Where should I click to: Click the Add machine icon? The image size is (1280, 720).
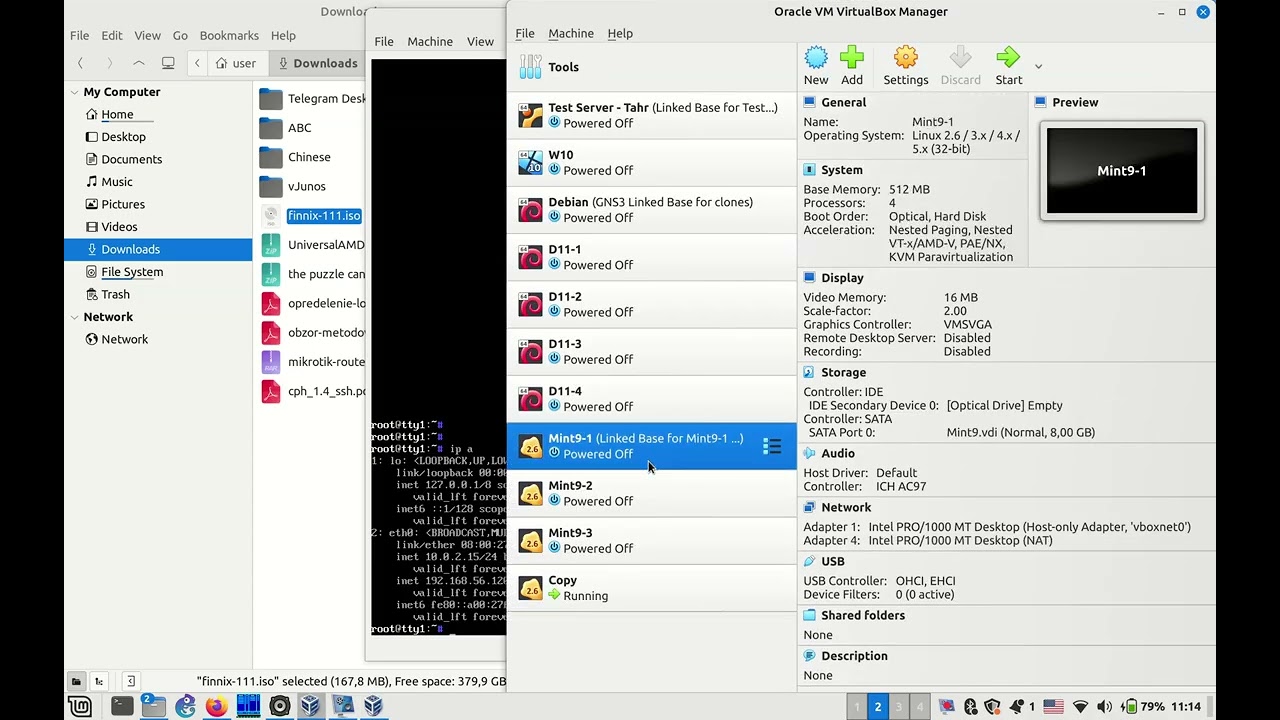(852, 66)
